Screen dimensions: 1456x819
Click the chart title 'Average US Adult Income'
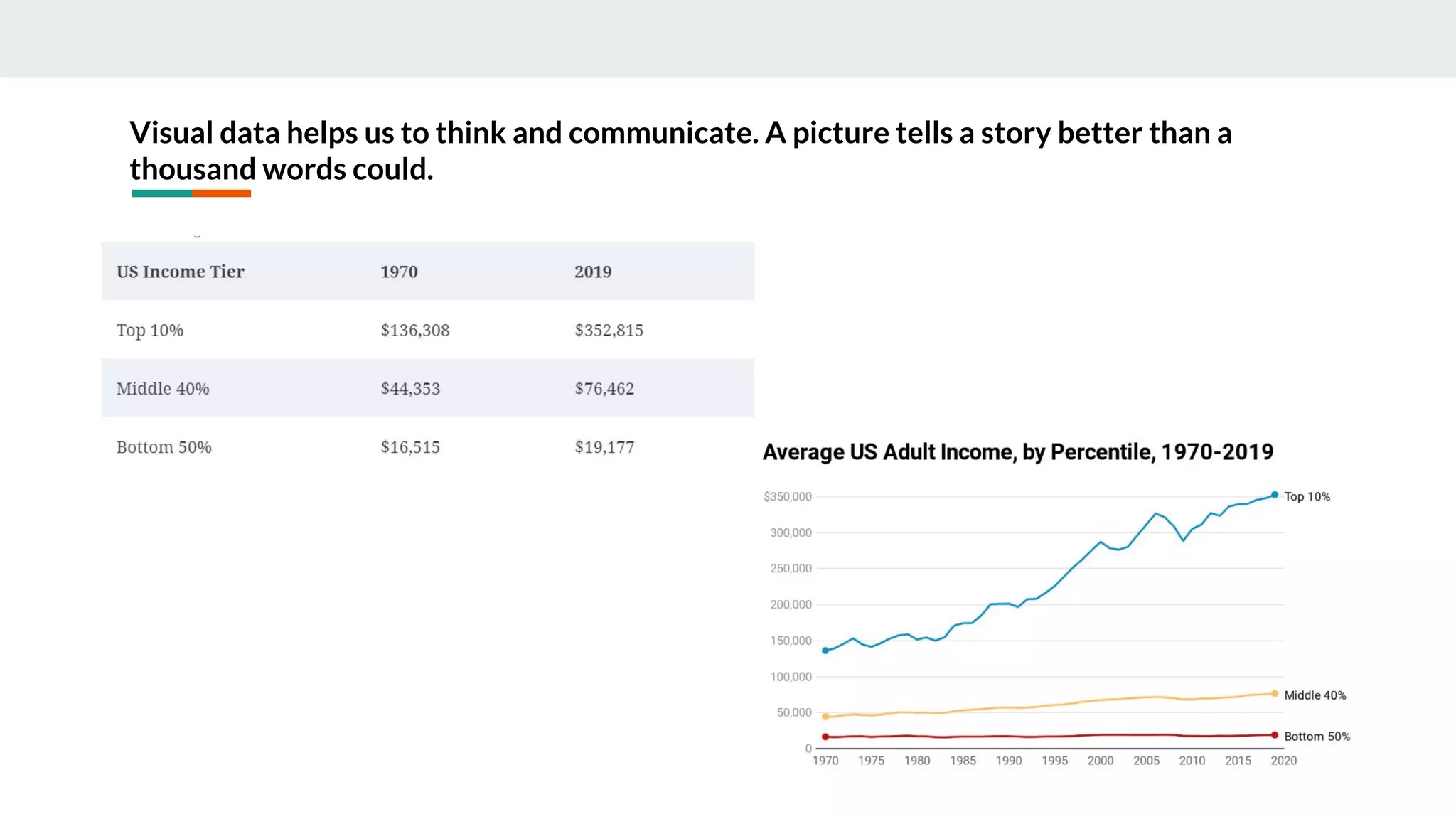point(1017,452)
